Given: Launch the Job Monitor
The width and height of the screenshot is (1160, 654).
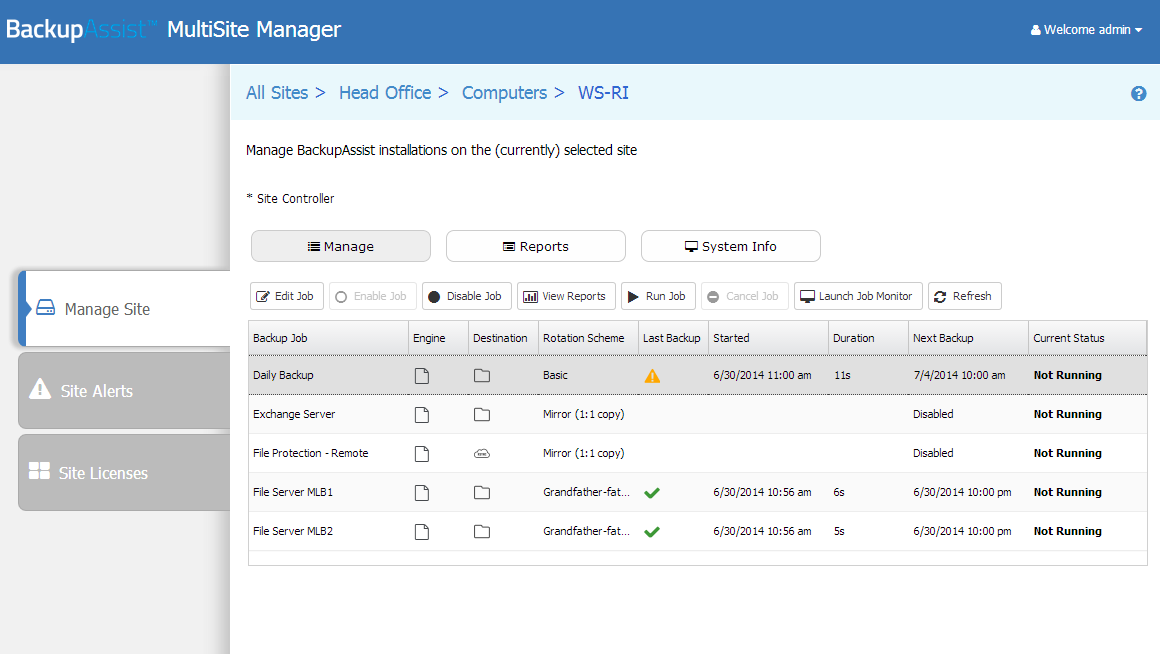Looking at the screenshot, I should (x=858, y=296).
